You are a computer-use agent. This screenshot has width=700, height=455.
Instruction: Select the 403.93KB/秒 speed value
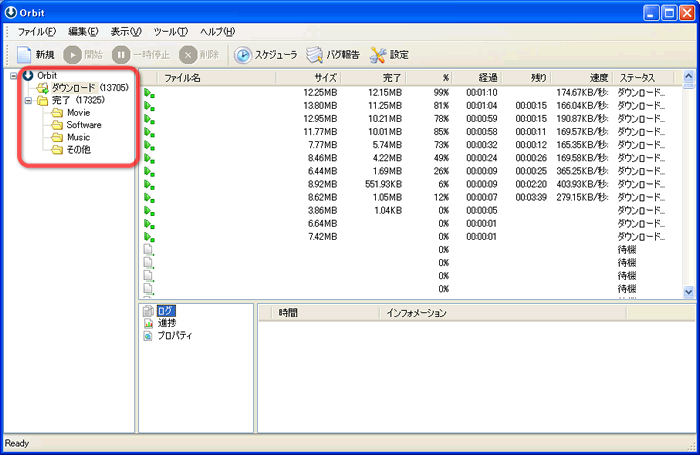582,184
